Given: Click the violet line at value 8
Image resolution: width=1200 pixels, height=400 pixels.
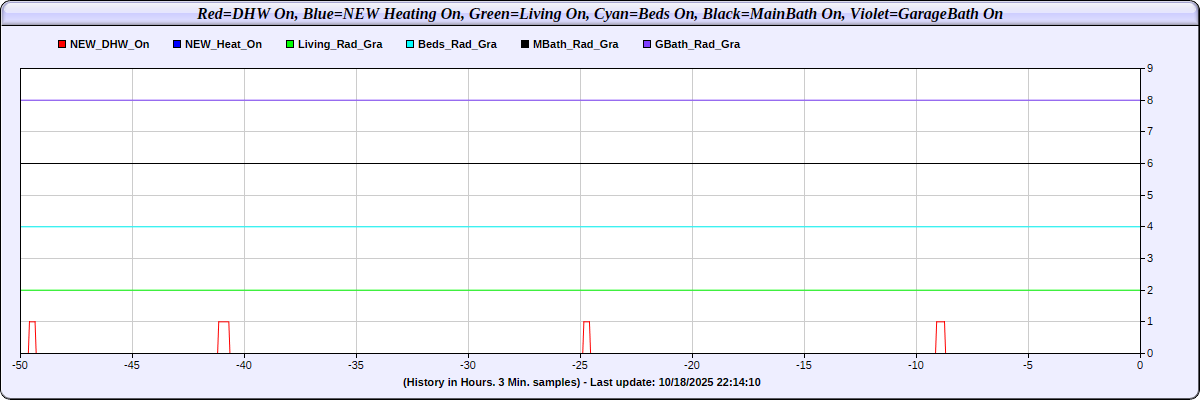Looking at the screenshot, I should point(580,100).
